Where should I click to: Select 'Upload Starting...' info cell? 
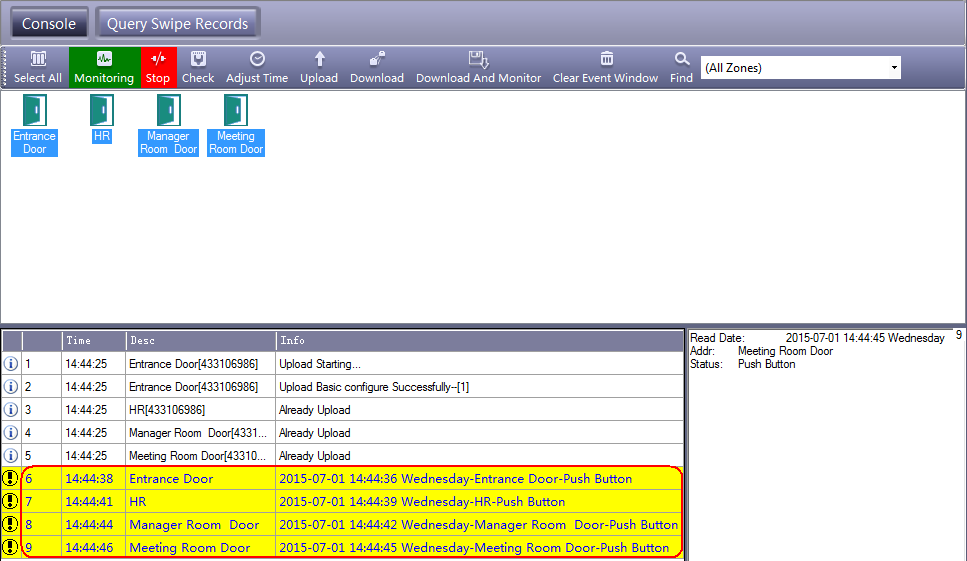tap(479, 364)
